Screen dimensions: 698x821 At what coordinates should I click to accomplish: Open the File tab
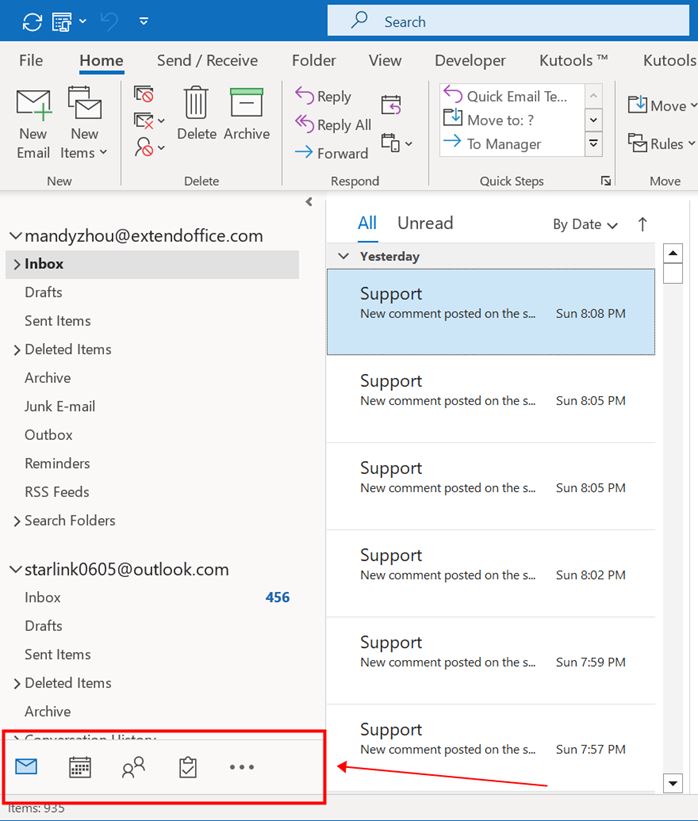tap(31, 60)
